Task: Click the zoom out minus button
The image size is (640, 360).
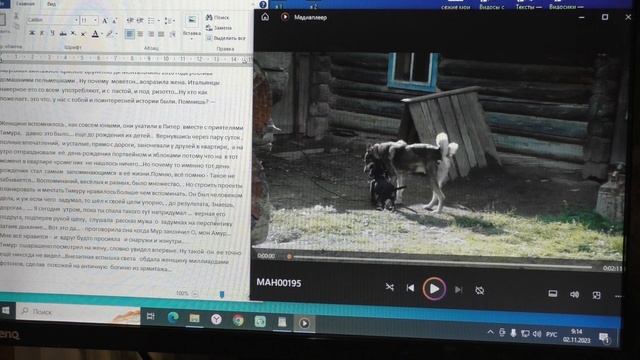Action: point(195,293)
